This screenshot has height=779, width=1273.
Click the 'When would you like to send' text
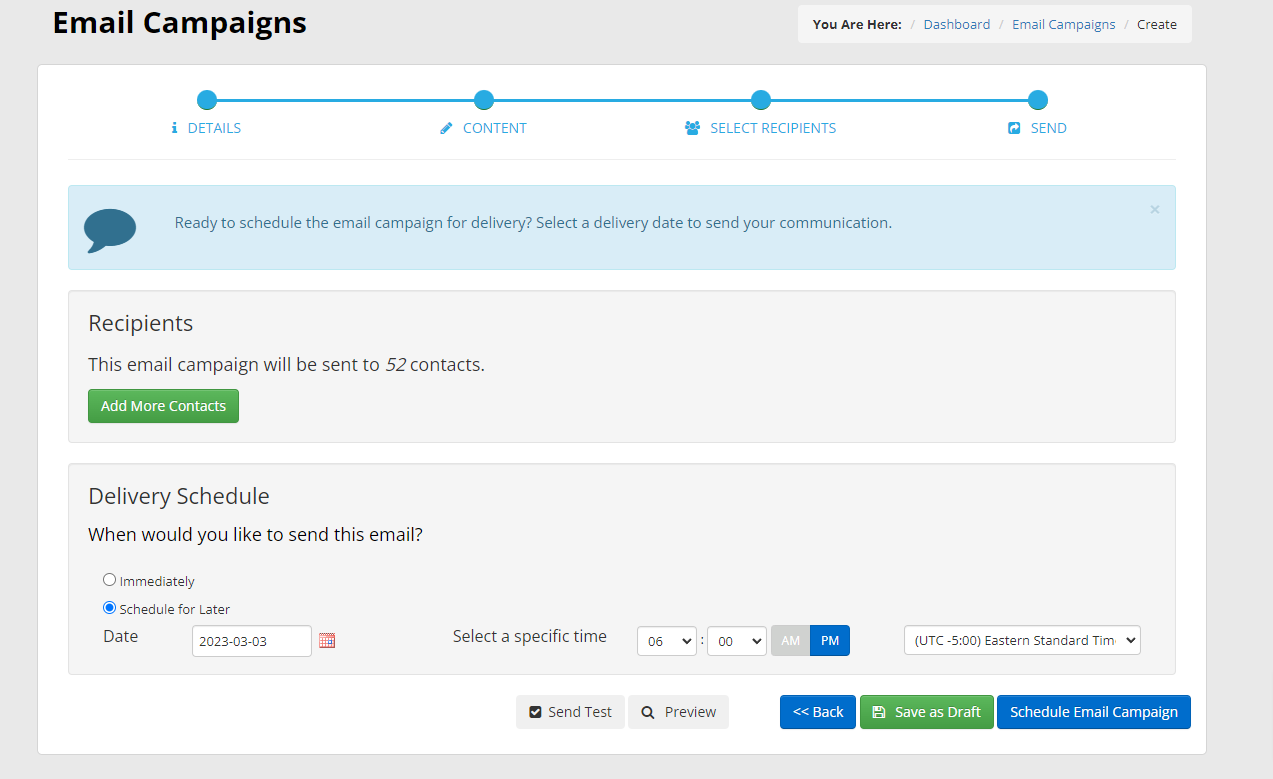(x=256, y=535)
